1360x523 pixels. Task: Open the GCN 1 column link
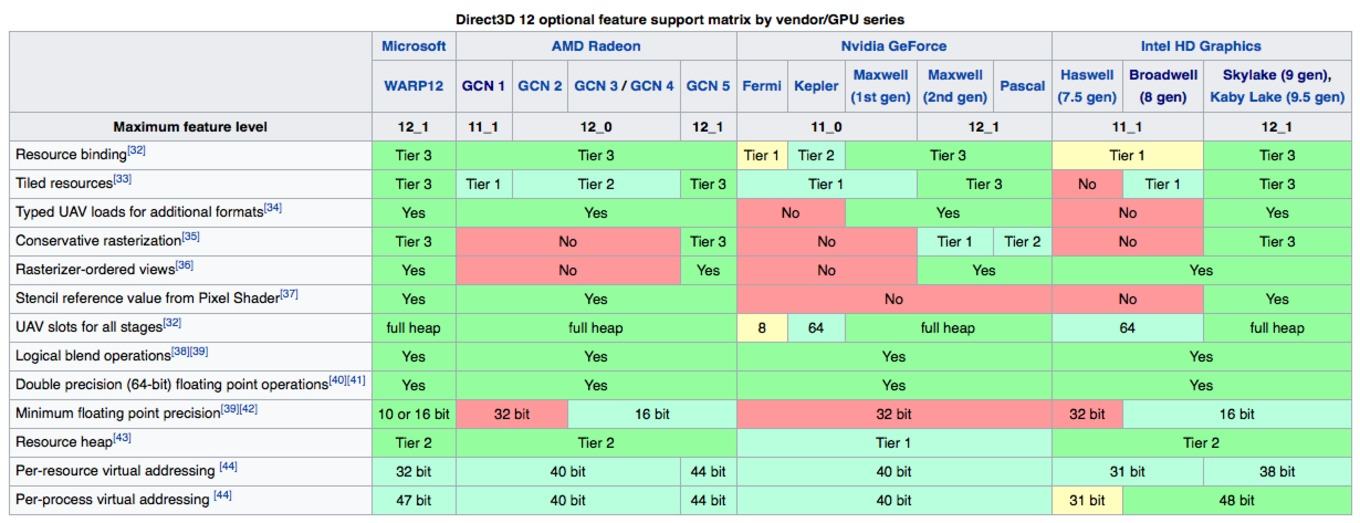point(483,86)
